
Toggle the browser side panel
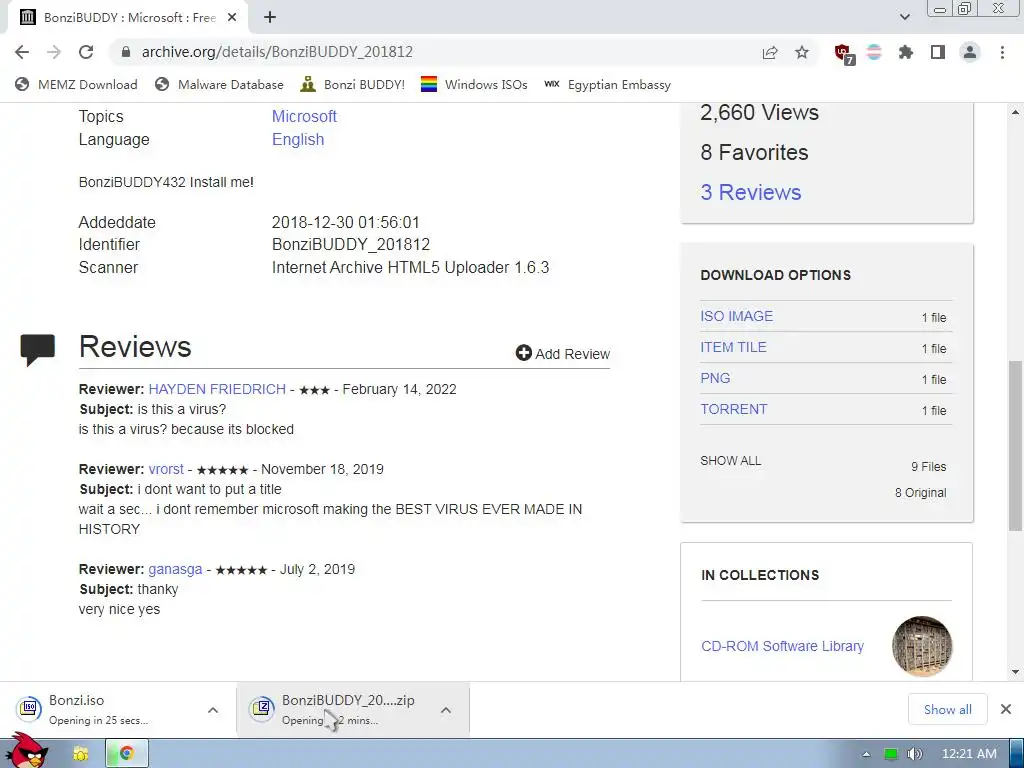coord(938,52)
